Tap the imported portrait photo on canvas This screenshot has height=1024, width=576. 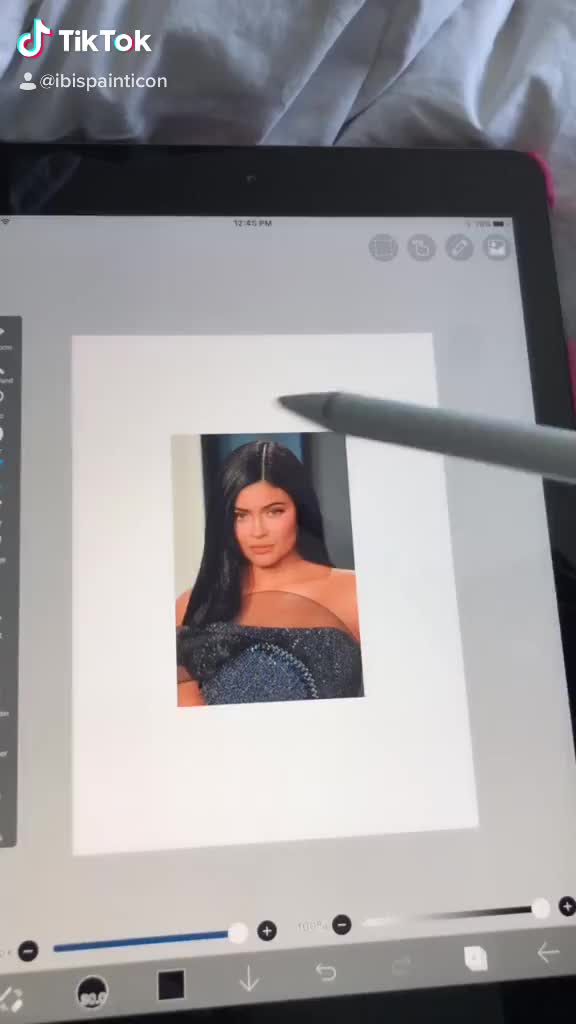pyautogui.click(x=268, y=569)
